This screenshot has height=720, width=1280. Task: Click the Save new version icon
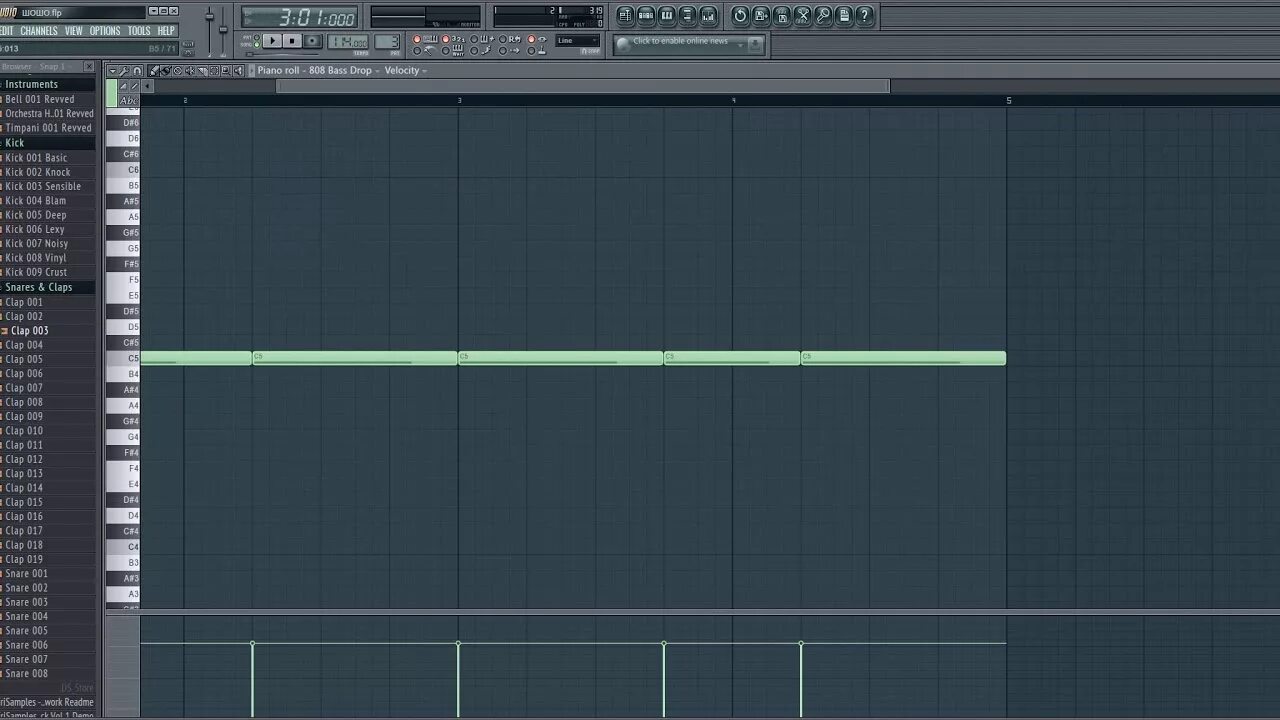782,15
